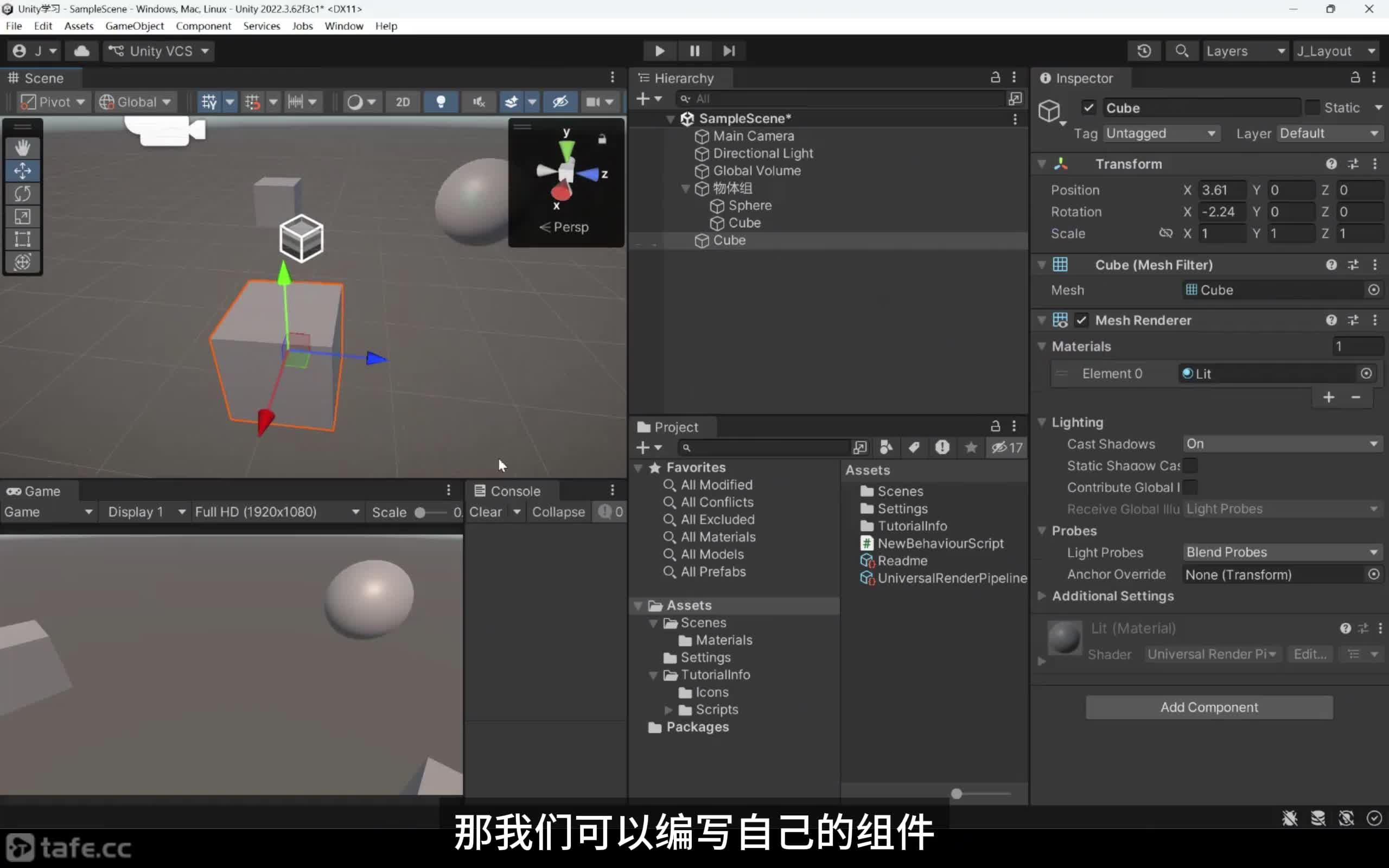Open the Pivot handle position dropdown
The image size is (1389, 868).
(52, 102)
